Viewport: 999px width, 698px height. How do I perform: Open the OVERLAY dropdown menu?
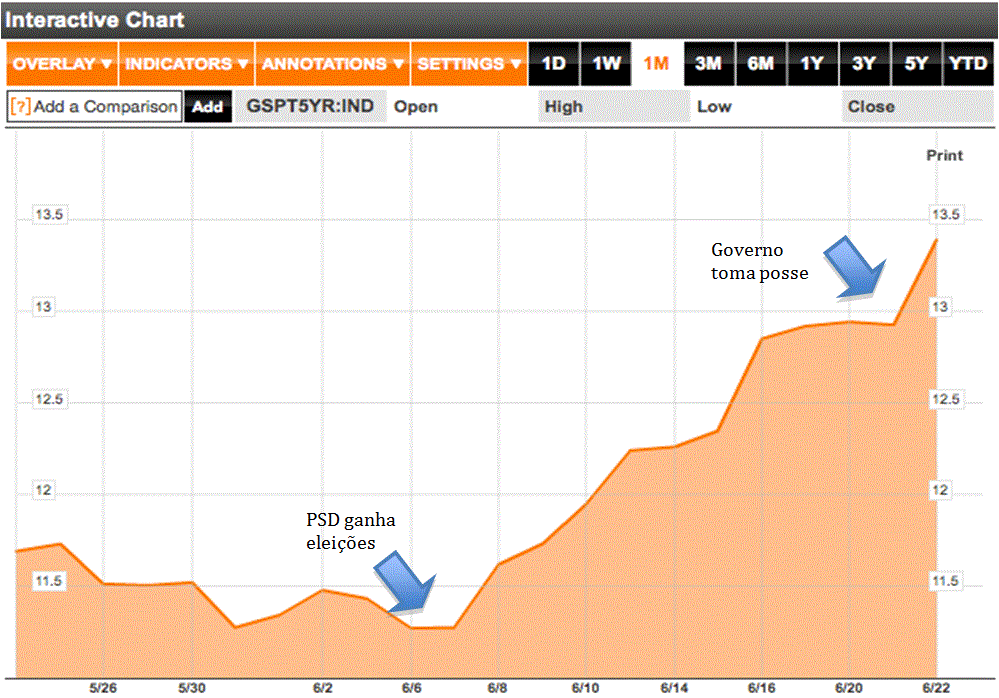pyautogui.click(x=62, y=64)
